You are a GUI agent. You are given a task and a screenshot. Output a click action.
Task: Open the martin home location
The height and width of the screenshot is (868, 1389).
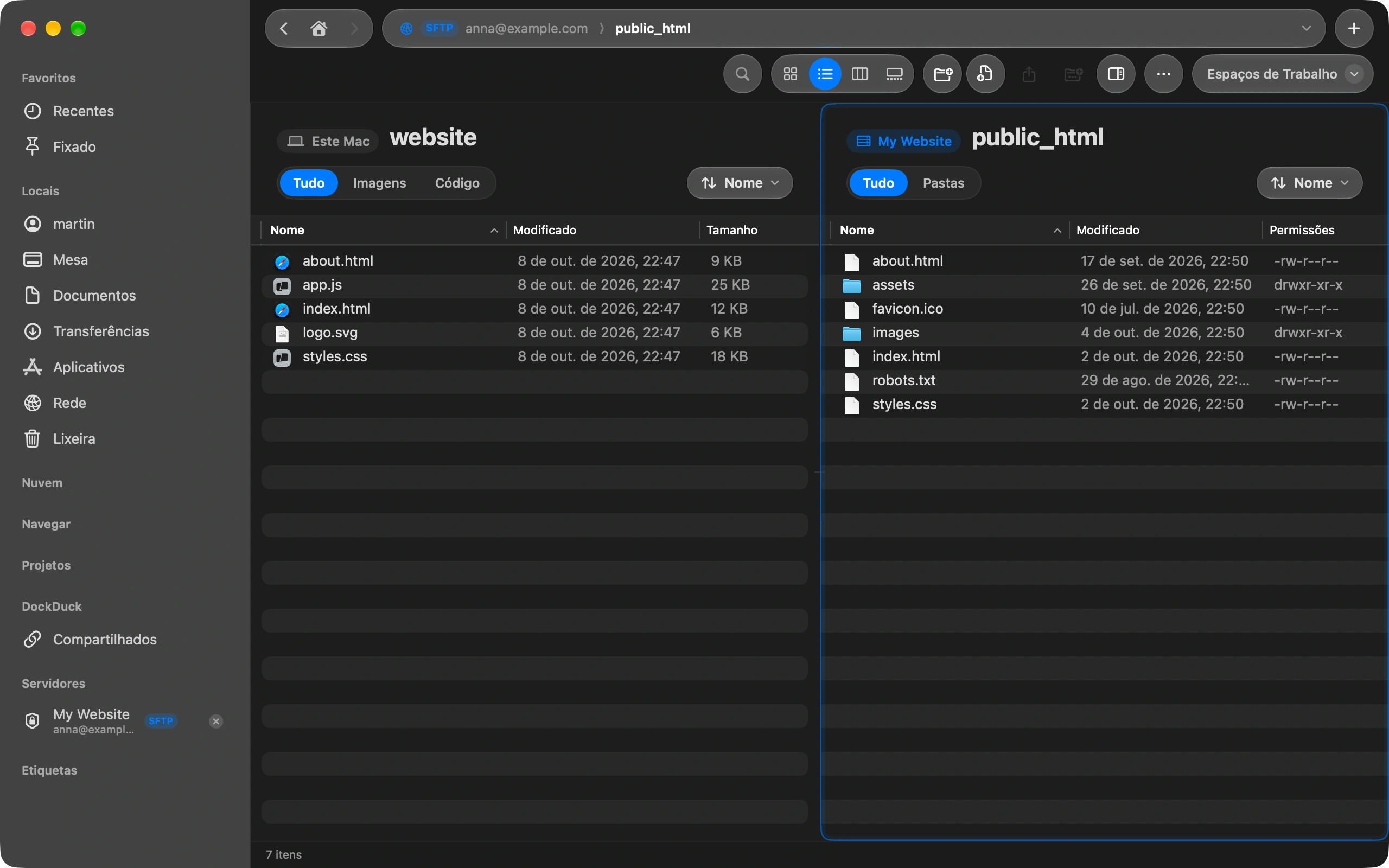click(125, 224)
